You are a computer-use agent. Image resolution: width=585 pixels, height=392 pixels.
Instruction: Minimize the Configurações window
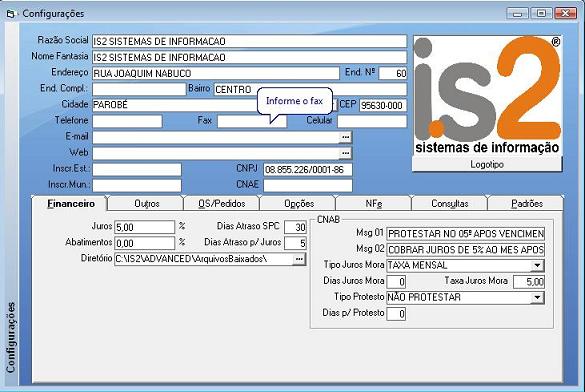517,13
